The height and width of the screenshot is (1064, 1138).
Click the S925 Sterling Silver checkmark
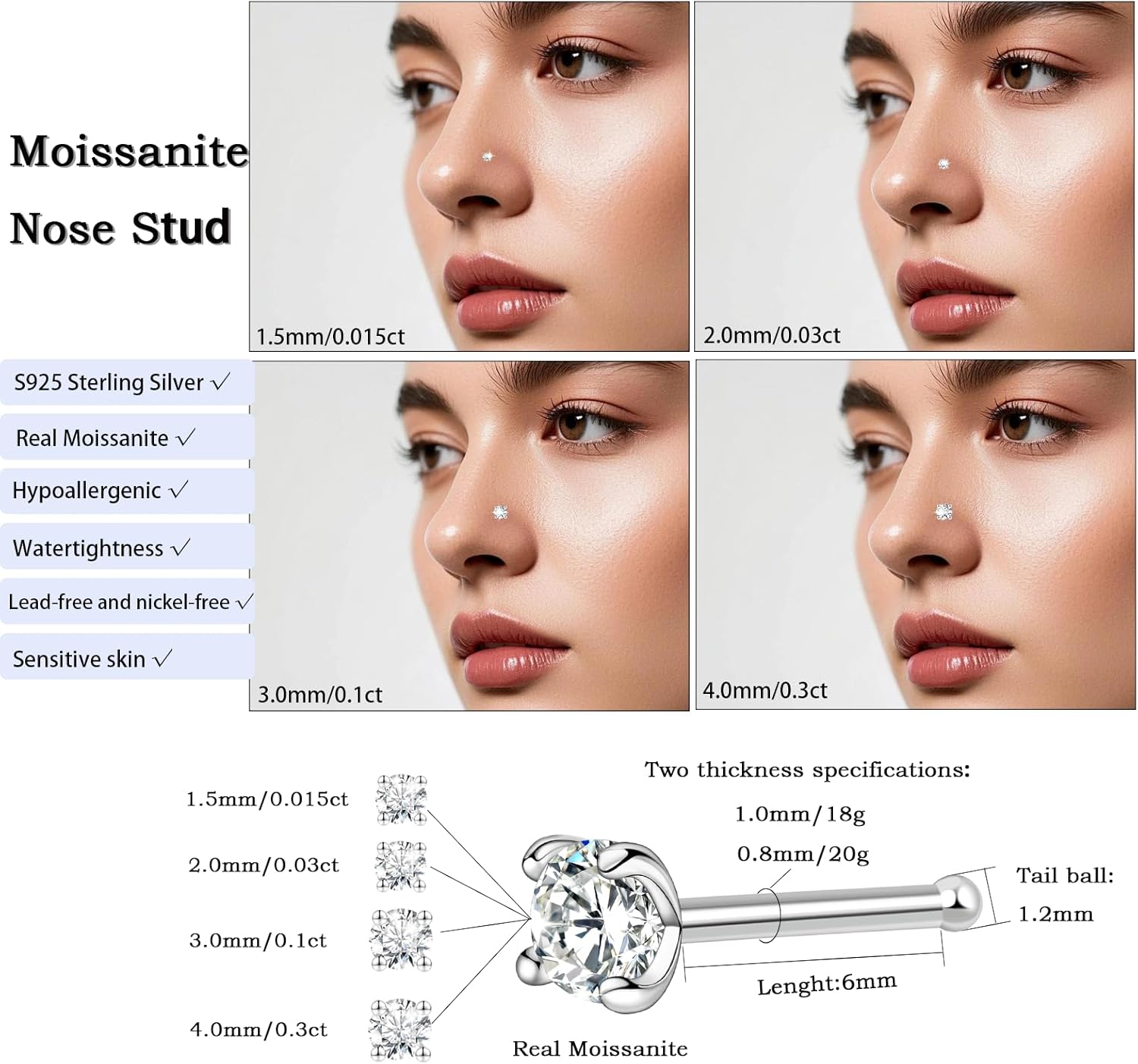coord(221,382)
